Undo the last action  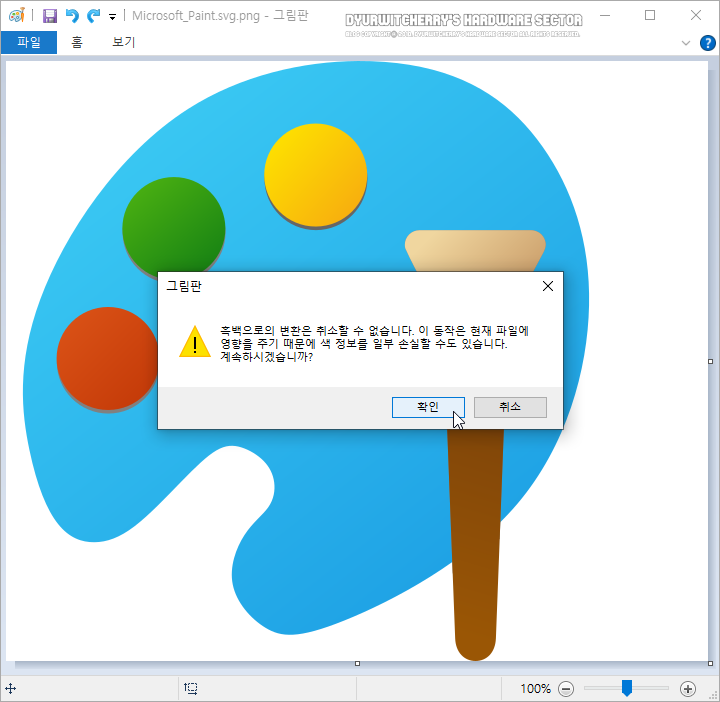[72, 16]
